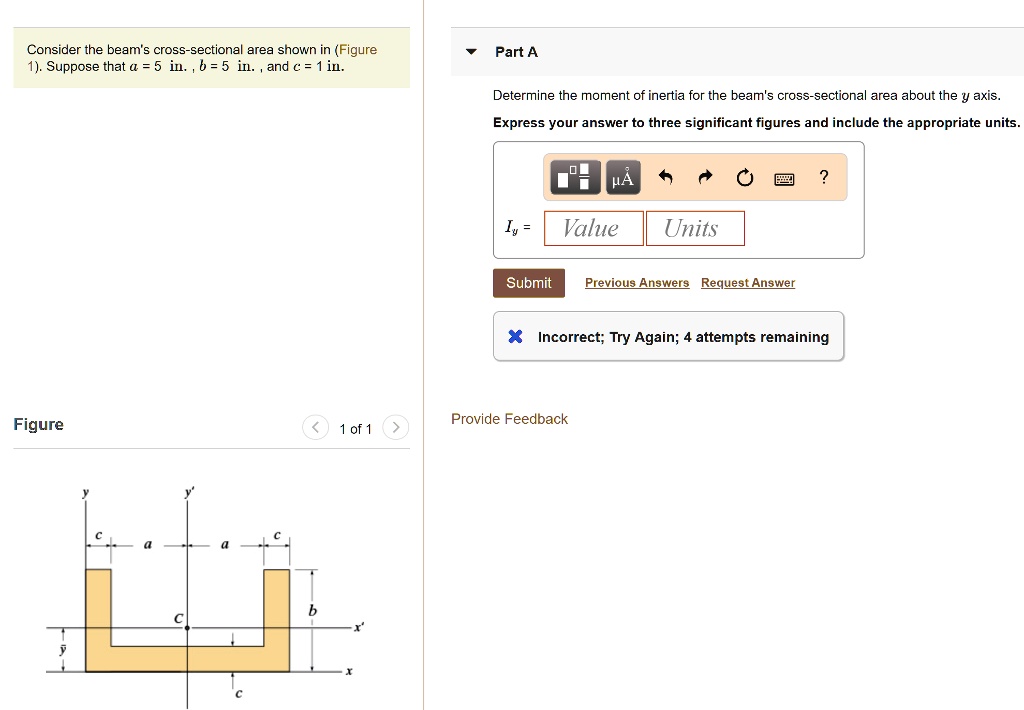Viewport: 1024px width, 710px height.
Task: Redo the answer entry
Action: click(705, 177)
